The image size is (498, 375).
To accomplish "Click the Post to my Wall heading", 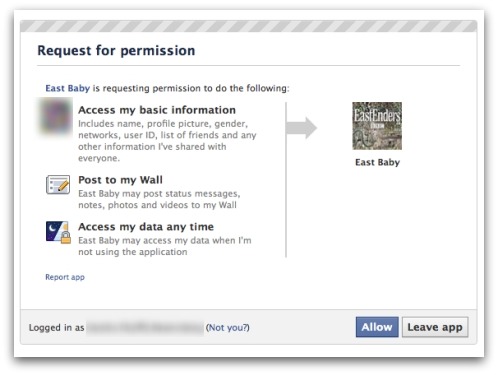I will click(120, 180).
